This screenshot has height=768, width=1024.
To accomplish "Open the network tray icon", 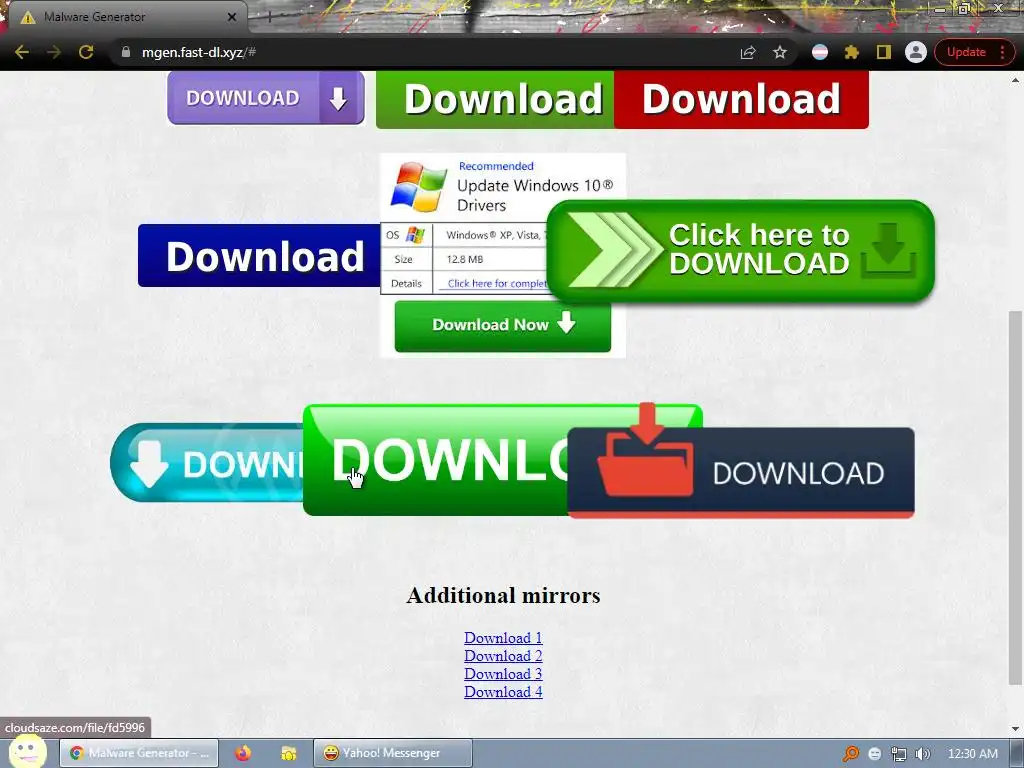I will click(x=899, y=754).
